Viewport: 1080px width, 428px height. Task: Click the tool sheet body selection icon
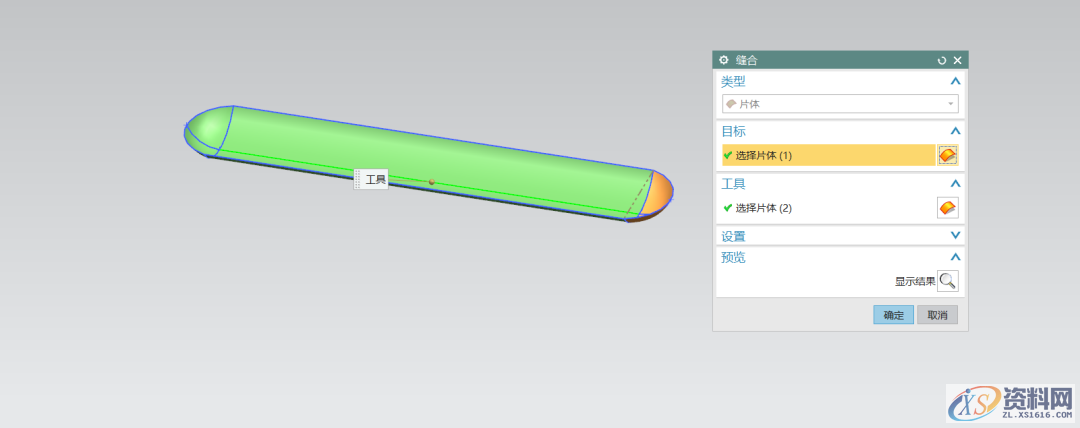(x=947, y=208)
